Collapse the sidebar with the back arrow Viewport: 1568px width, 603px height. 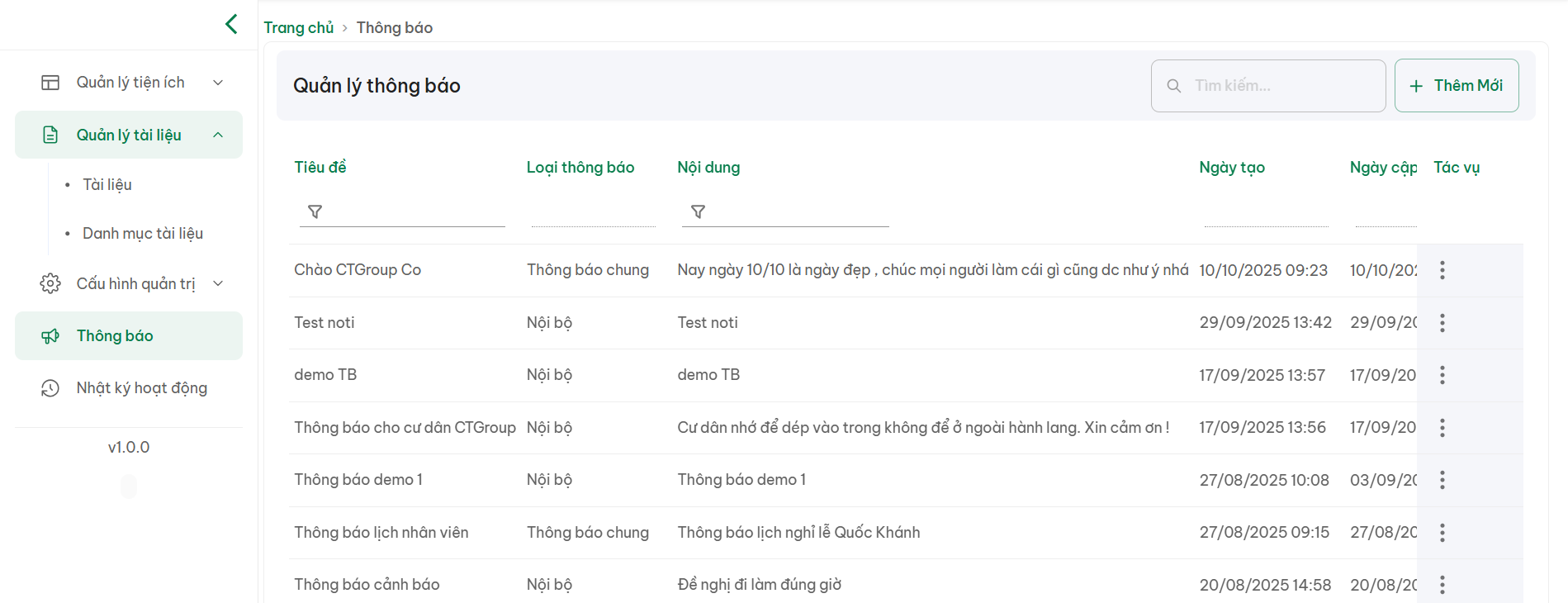pos(231,24)
